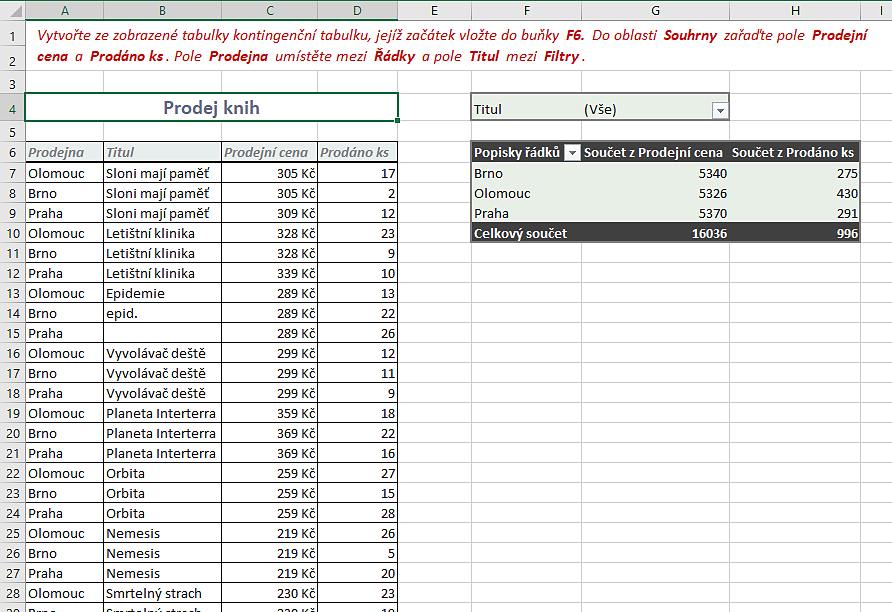Open the Popisky řádků filter dropdown
Screen dimensions: 892x612
[x=572, y=153]
